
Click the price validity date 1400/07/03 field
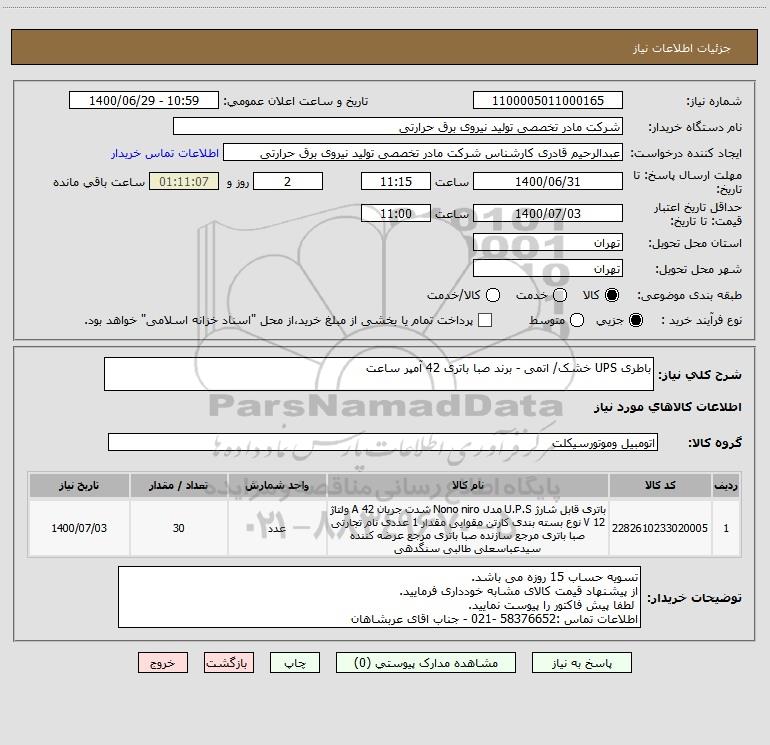(548, 213)
